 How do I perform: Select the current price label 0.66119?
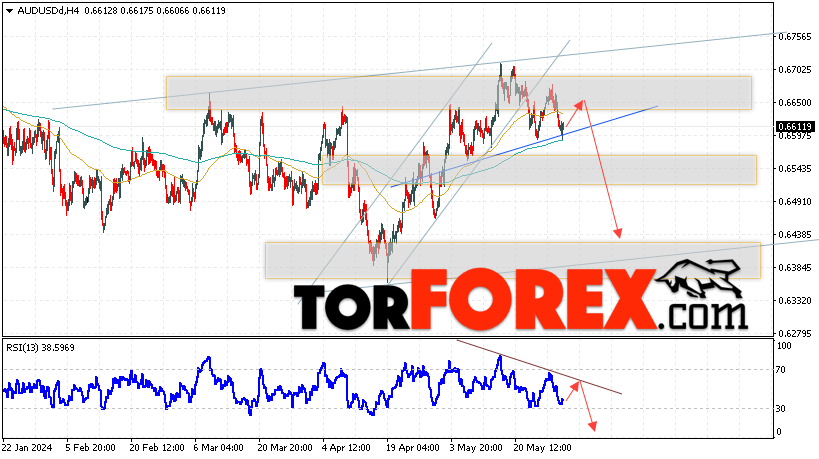point(795,126)
